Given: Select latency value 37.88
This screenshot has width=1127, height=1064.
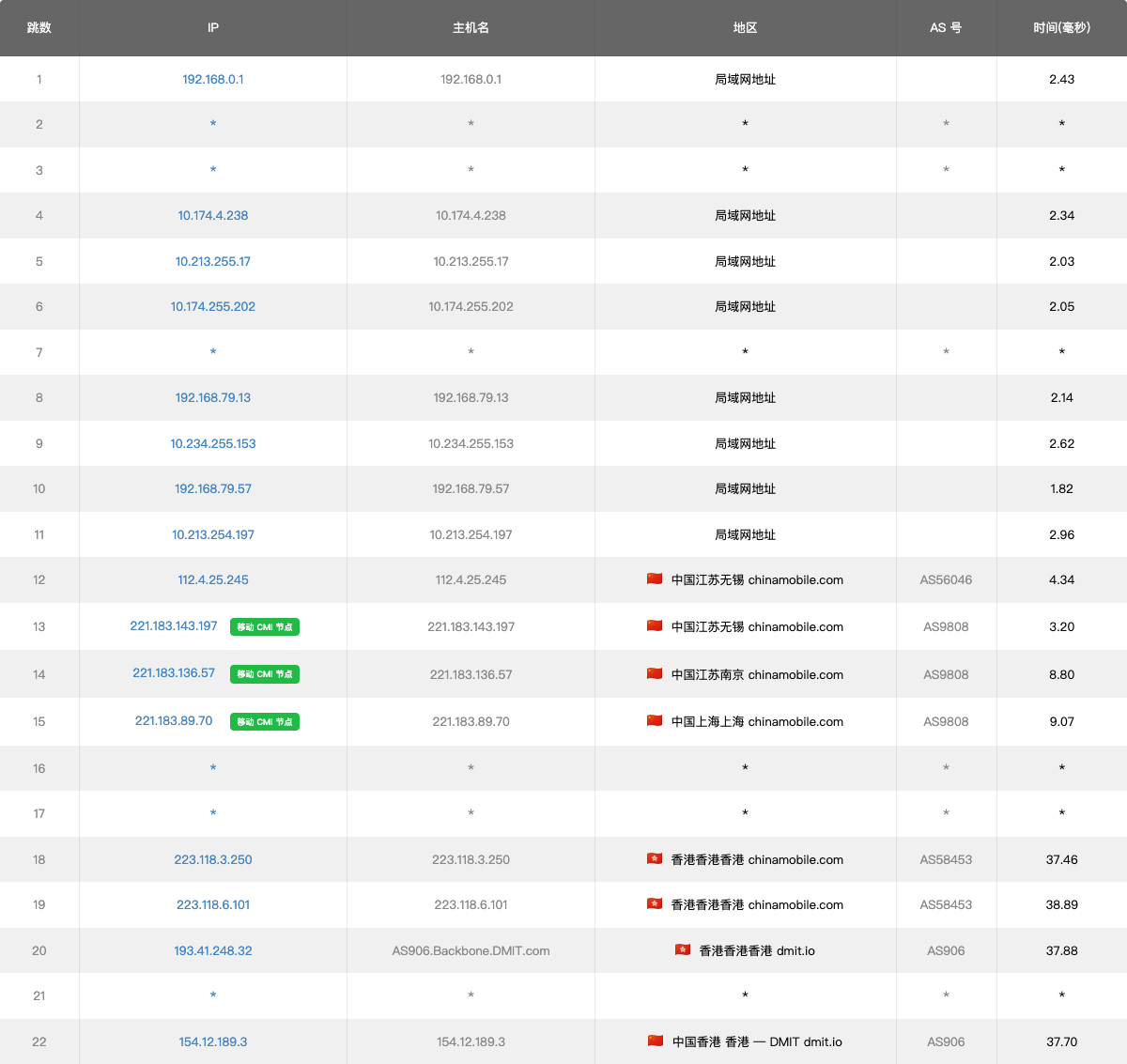Looking at the screenshot, I should pyautogui.click(x=1062, y=950).
